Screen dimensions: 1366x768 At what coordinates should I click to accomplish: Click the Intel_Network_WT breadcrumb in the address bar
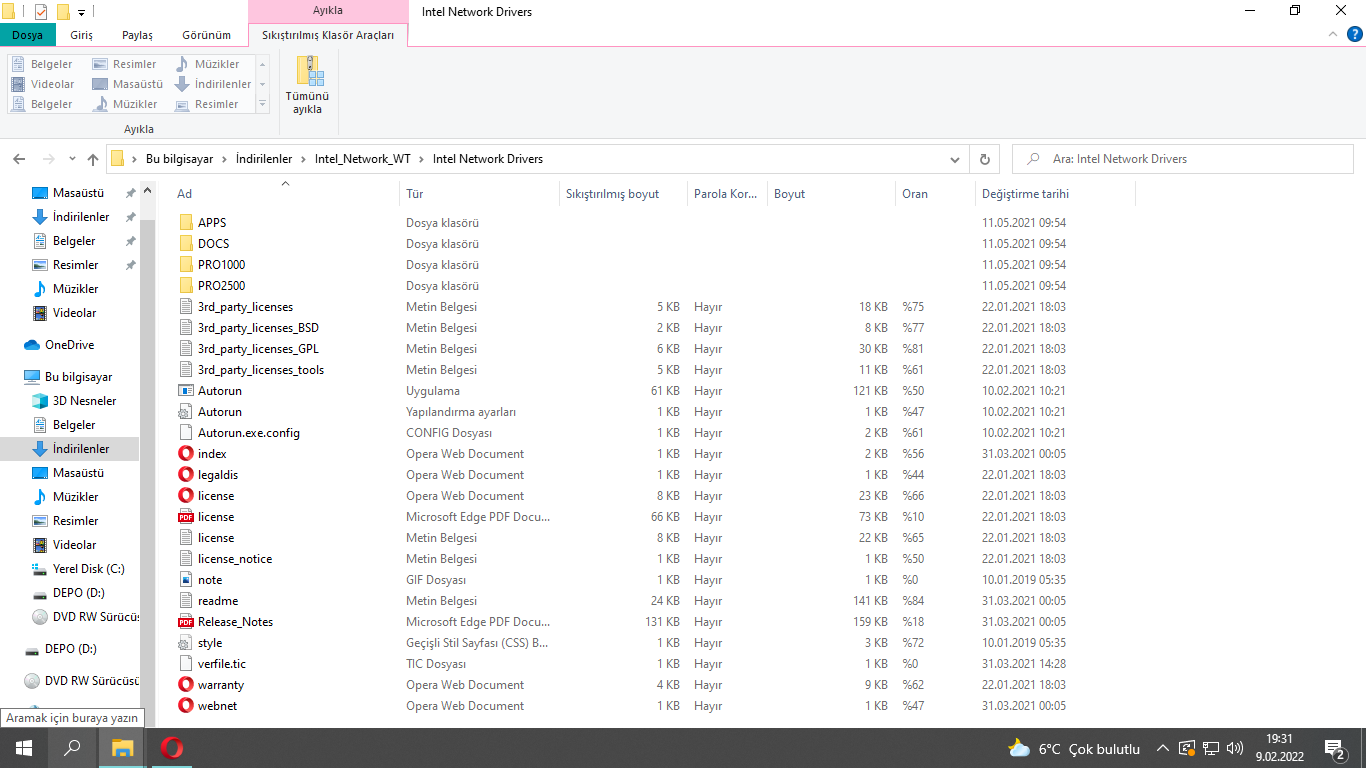pyautogui.click(x=363, y=159)
